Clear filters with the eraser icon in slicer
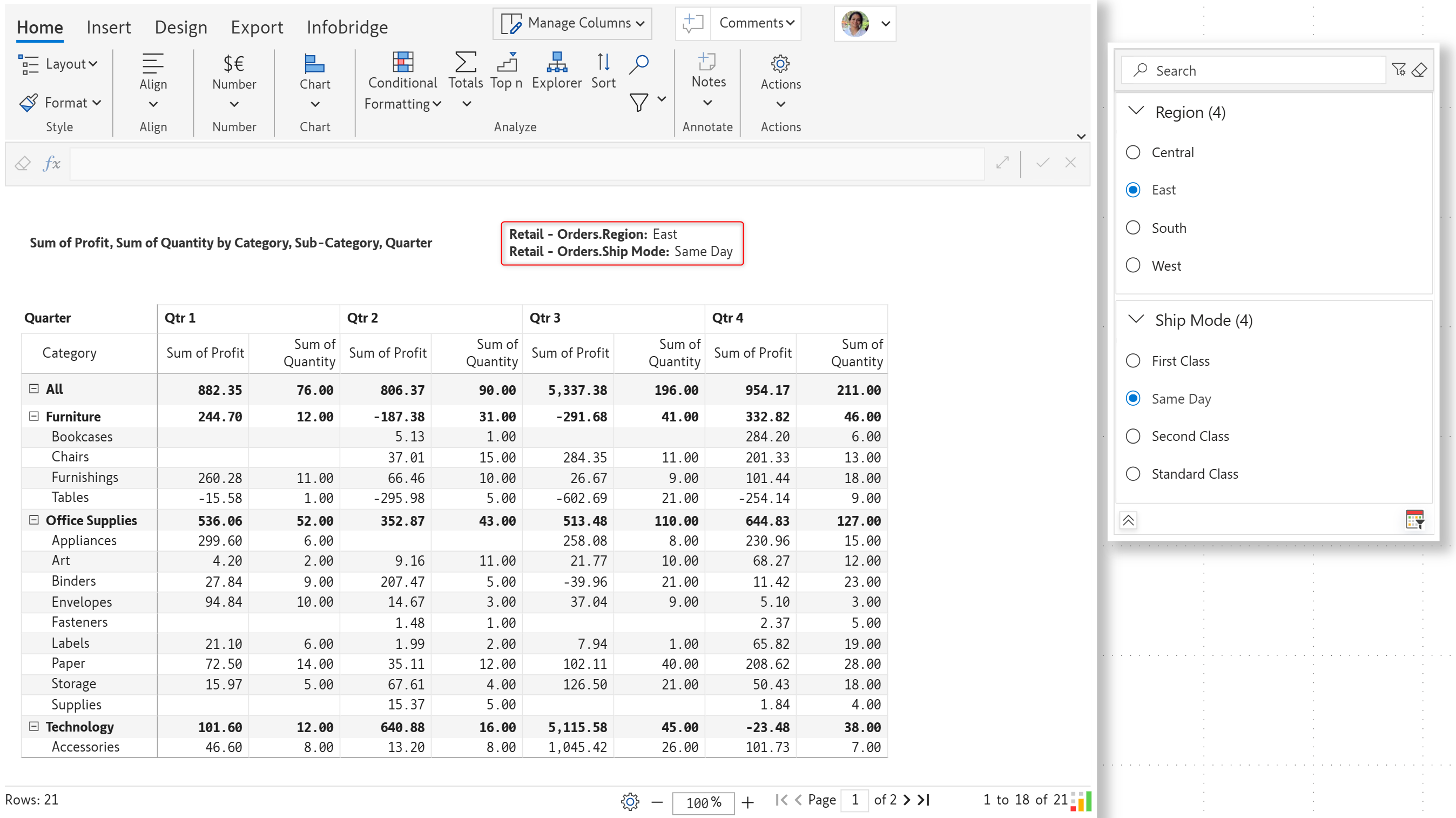The image size is (1456, 818). tap(1419, 70)
